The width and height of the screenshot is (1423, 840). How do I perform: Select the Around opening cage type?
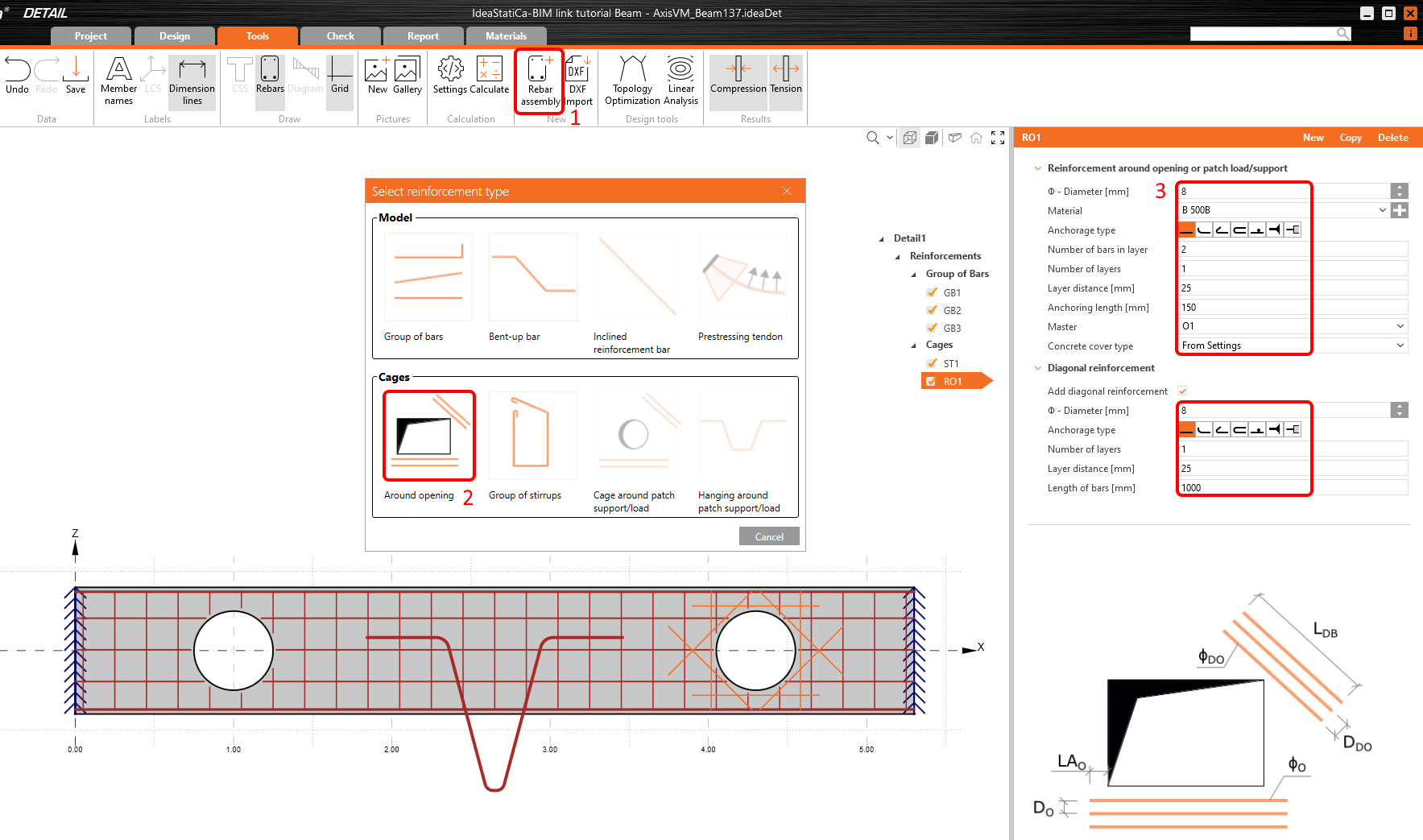point(428,436)
